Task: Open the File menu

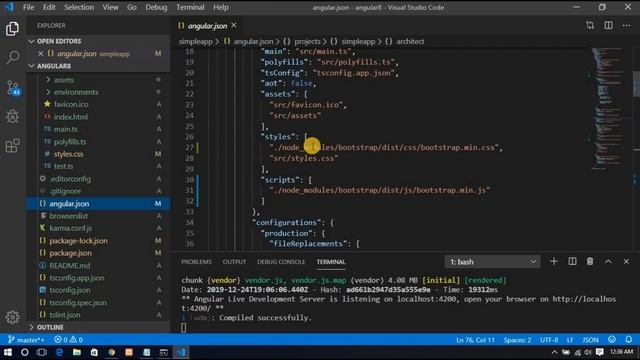Action: tap(29, 7)
